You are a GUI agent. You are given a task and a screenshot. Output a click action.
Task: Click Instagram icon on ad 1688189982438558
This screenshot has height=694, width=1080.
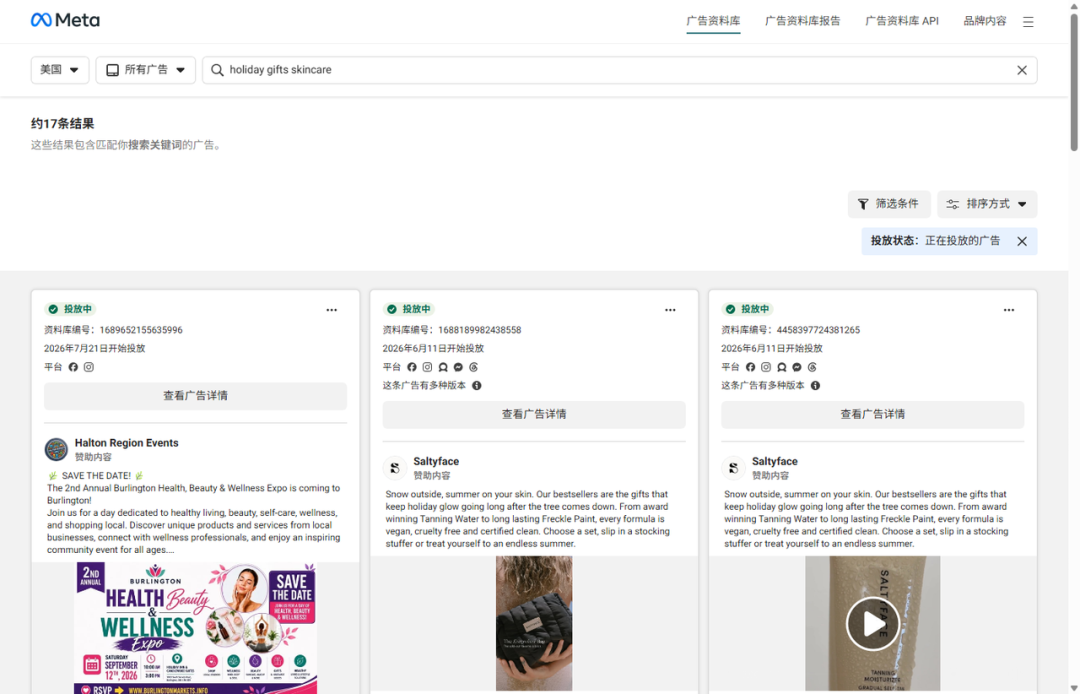pos(427,367)
